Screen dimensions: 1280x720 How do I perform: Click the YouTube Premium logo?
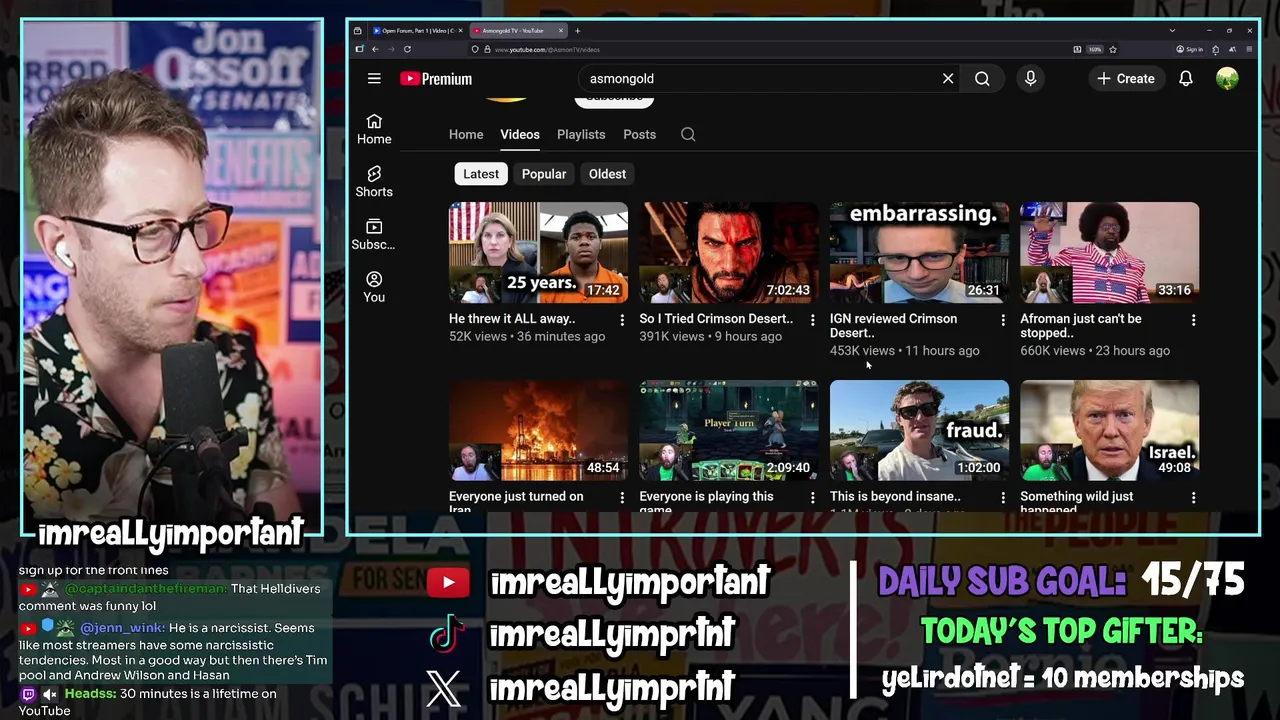[x=436, y=79]
